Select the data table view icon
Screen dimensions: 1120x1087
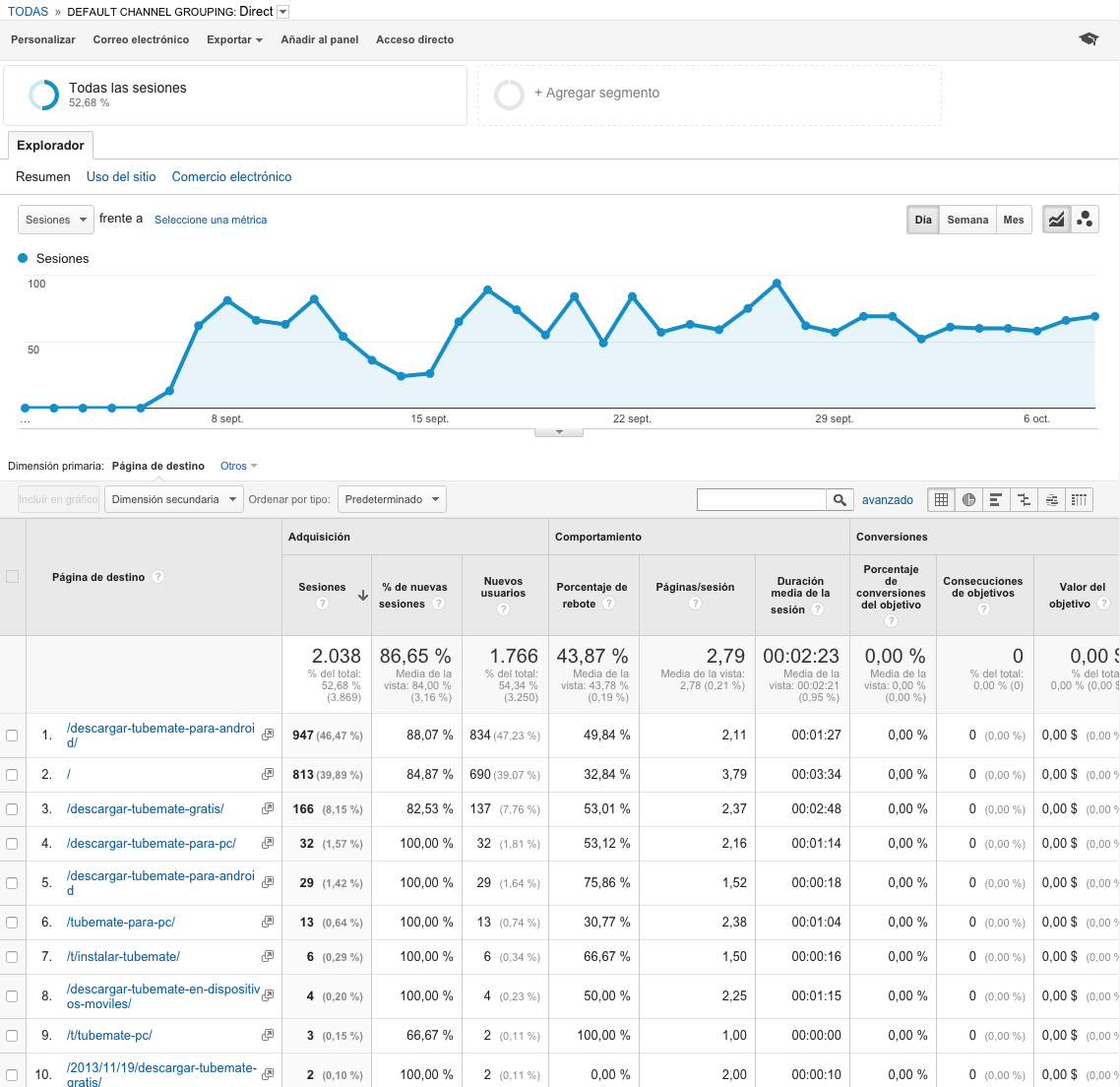pyautogui.click(x=942, y=499)
